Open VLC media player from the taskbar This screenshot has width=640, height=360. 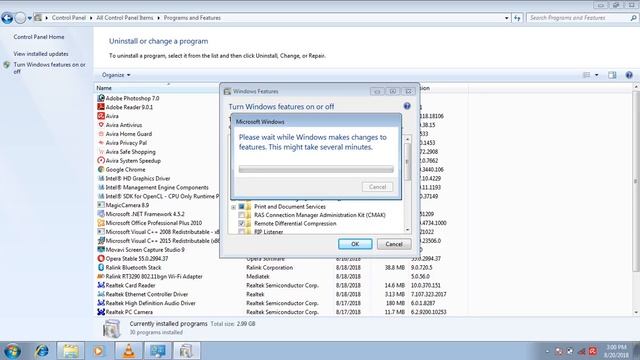coord(129,351)
